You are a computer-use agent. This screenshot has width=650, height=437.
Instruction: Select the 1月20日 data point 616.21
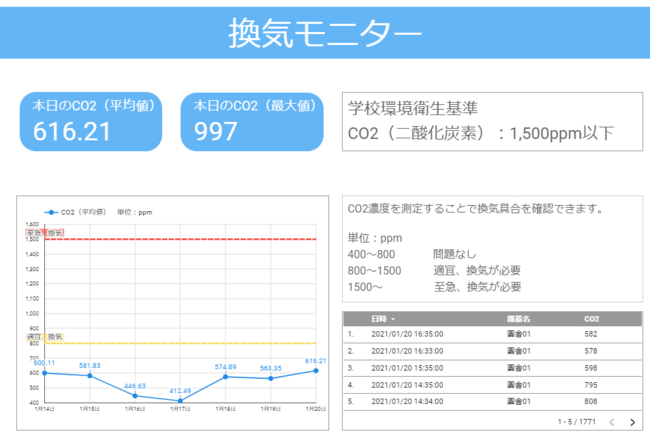pos(316,370)
